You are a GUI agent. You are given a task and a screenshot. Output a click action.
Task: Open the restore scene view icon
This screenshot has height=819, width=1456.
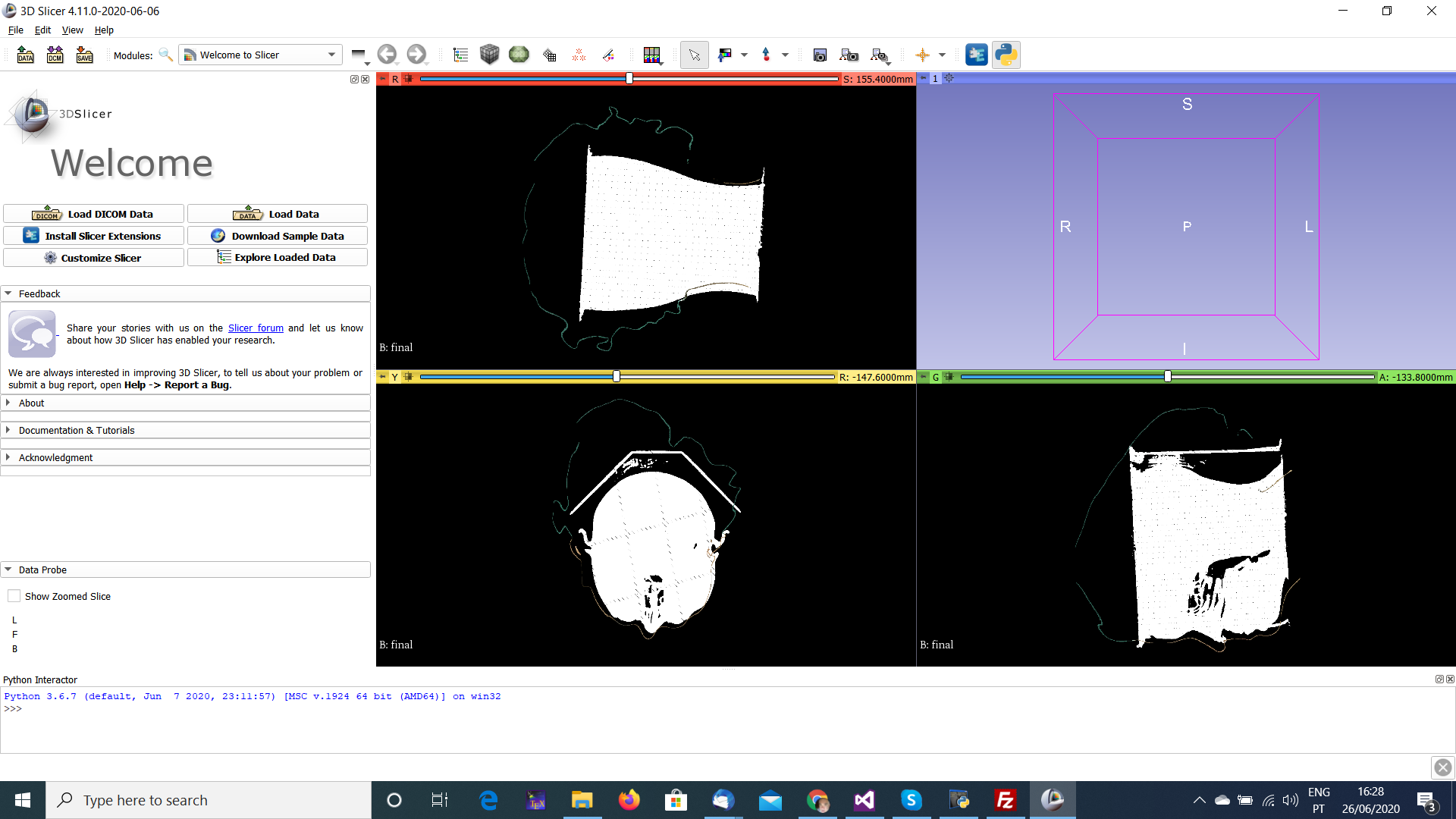point(880,55)
